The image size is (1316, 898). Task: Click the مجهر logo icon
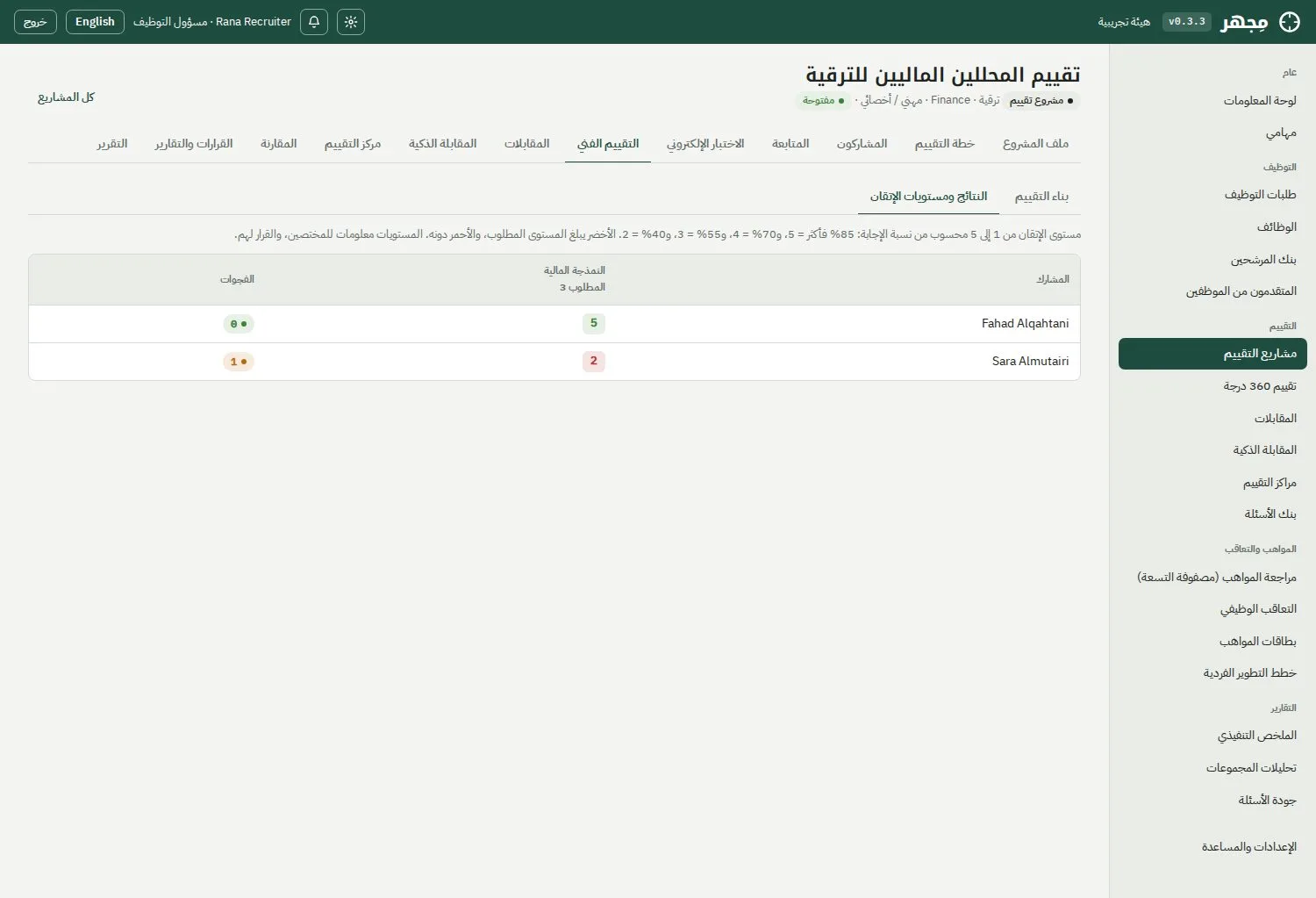pyautogui.click(x=1290, y=22)
